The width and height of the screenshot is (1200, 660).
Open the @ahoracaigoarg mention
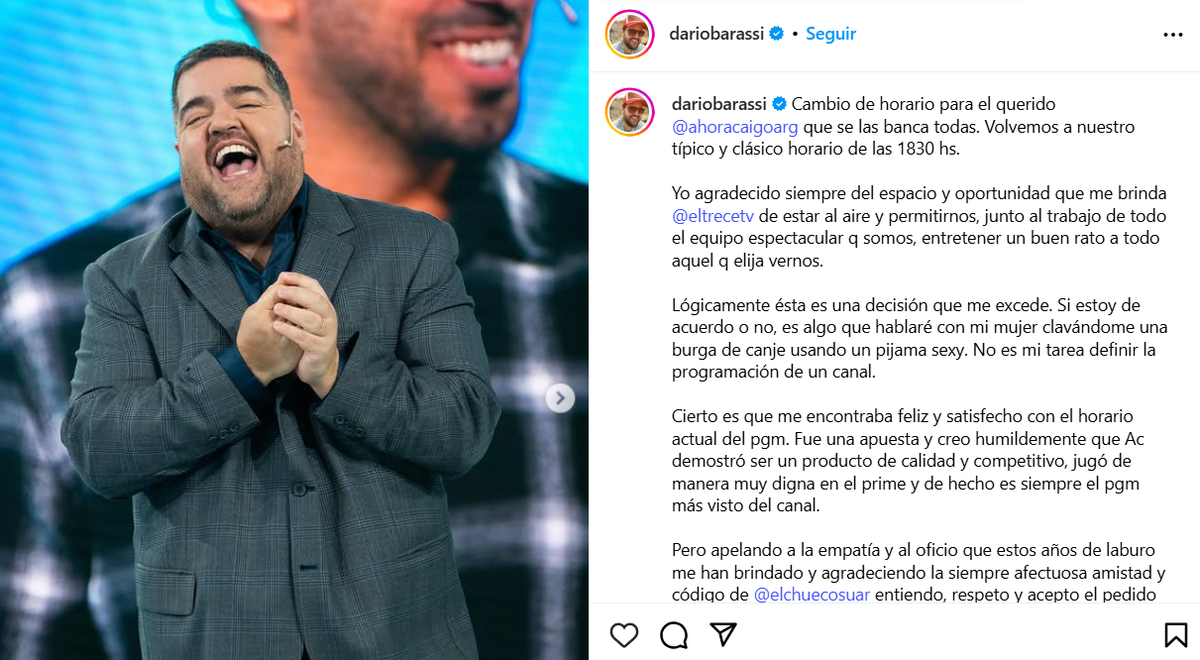click(x=729, y=128)
